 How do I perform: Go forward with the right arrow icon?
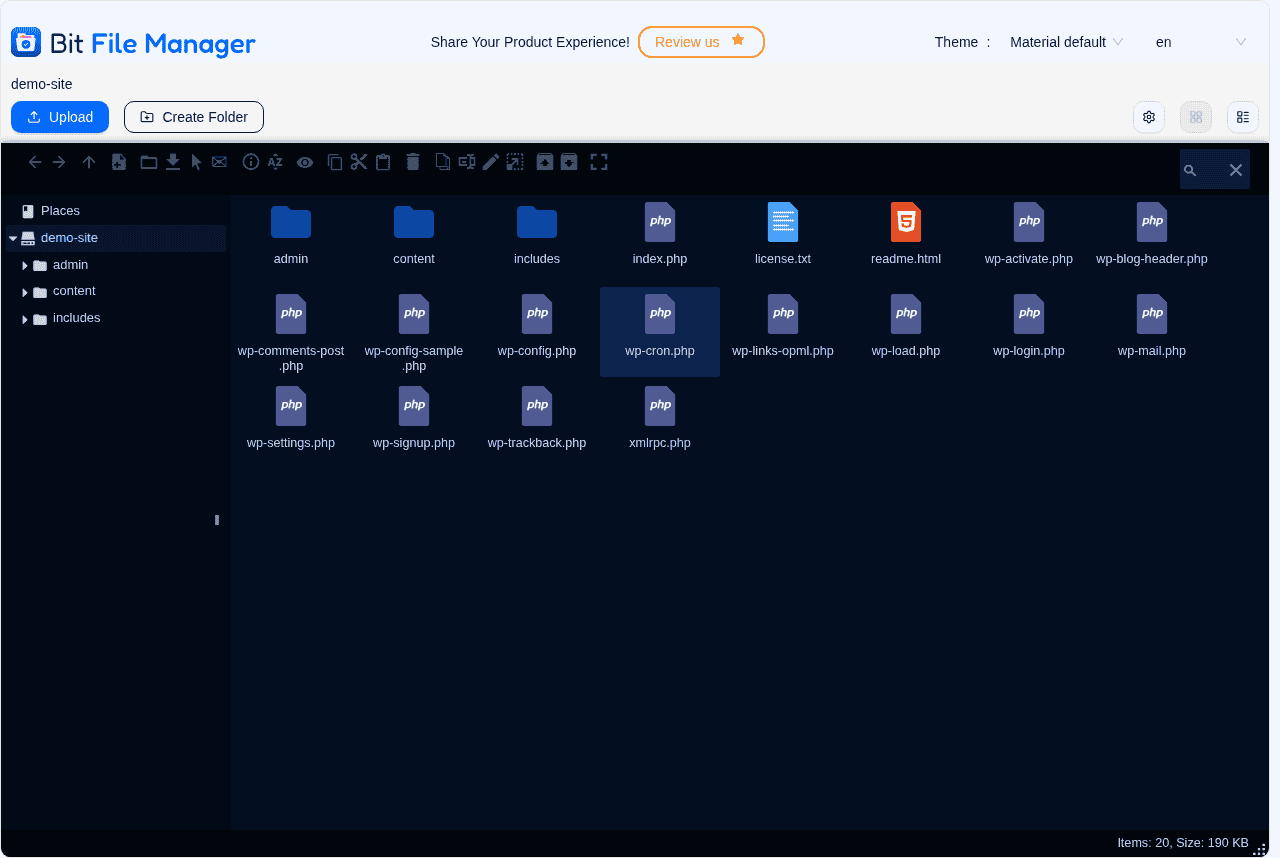tap(59, 162)
